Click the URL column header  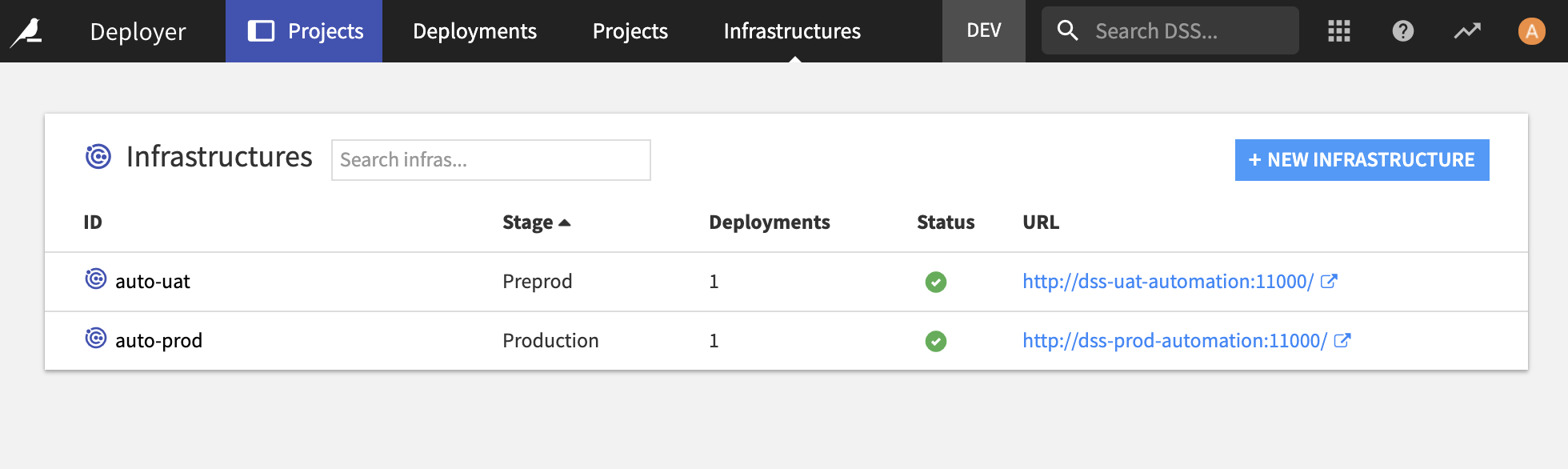click(1041, 222)
